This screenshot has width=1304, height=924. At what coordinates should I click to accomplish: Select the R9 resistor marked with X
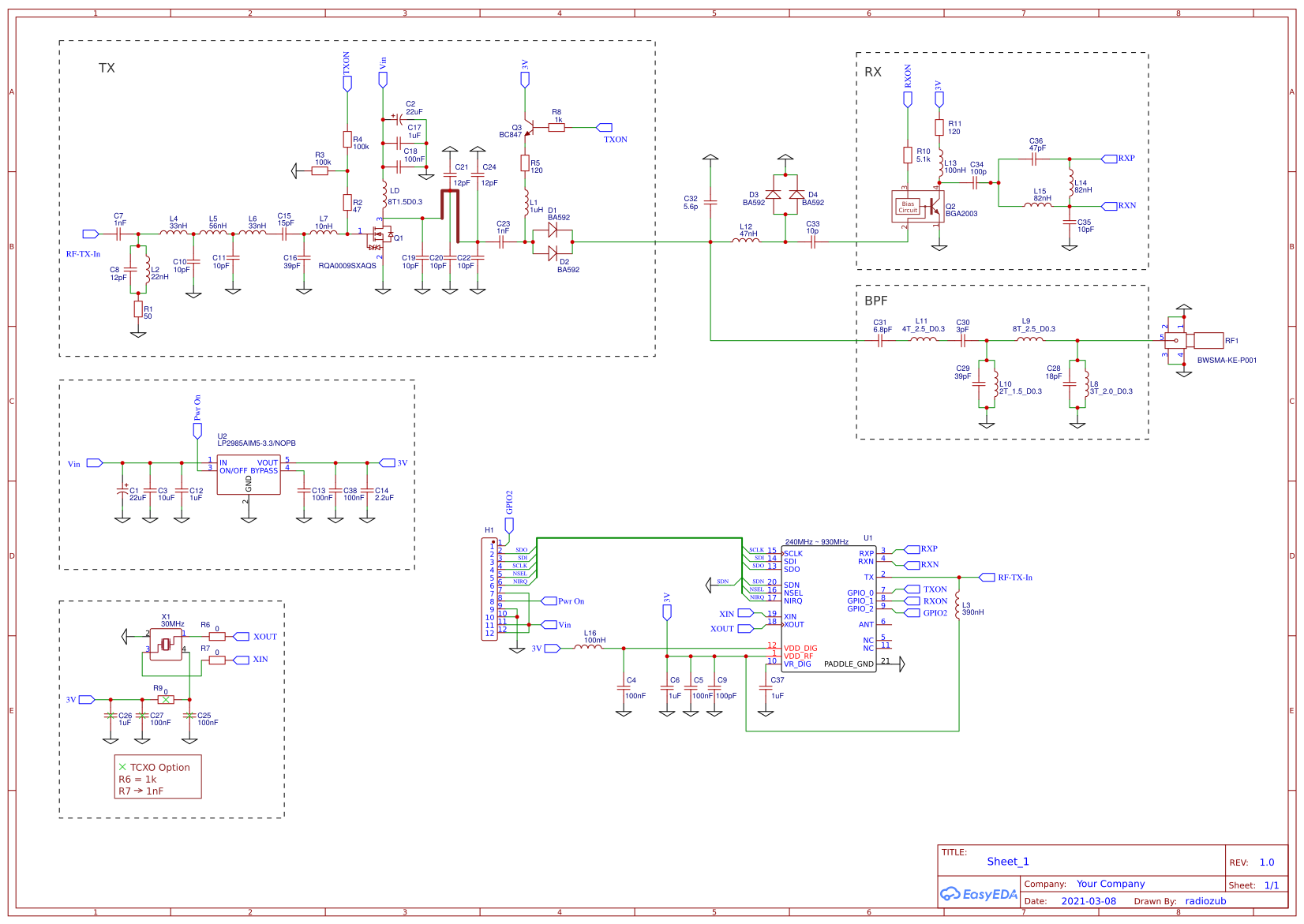tap(166, 700)
